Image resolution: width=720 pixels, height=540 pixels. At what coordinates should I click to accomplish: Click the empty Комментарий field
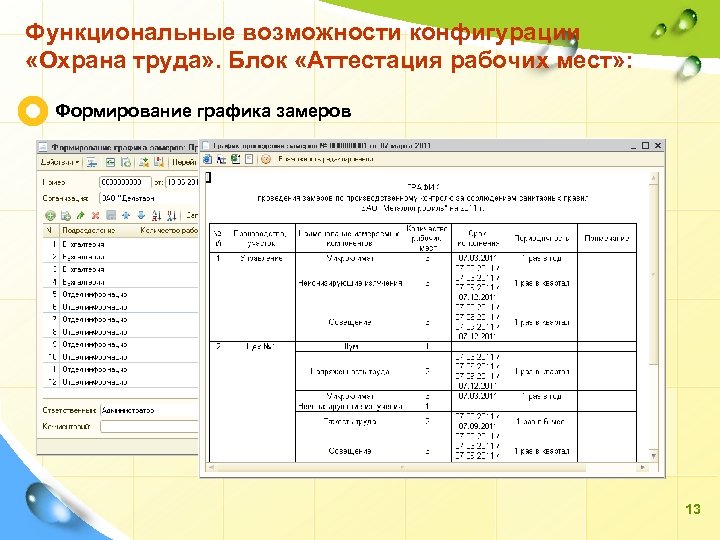pos(149,427)
